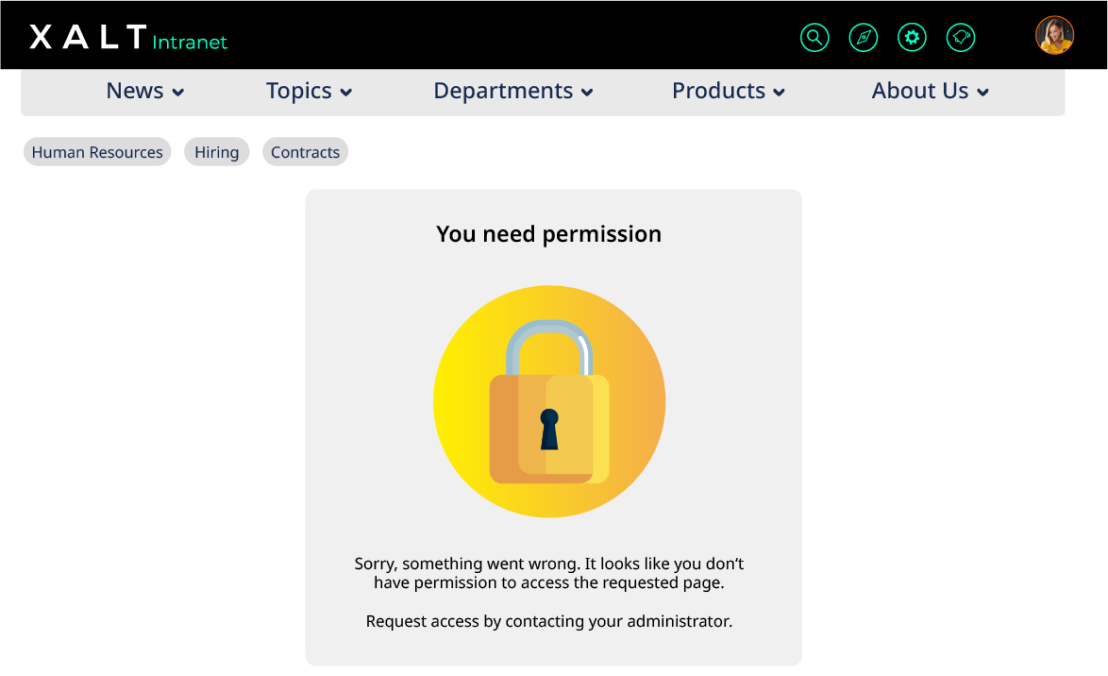The width and height of the screenshot is (1108, 676).
Task: Expand the Departments chevron arrow
Action: point(587,93)
